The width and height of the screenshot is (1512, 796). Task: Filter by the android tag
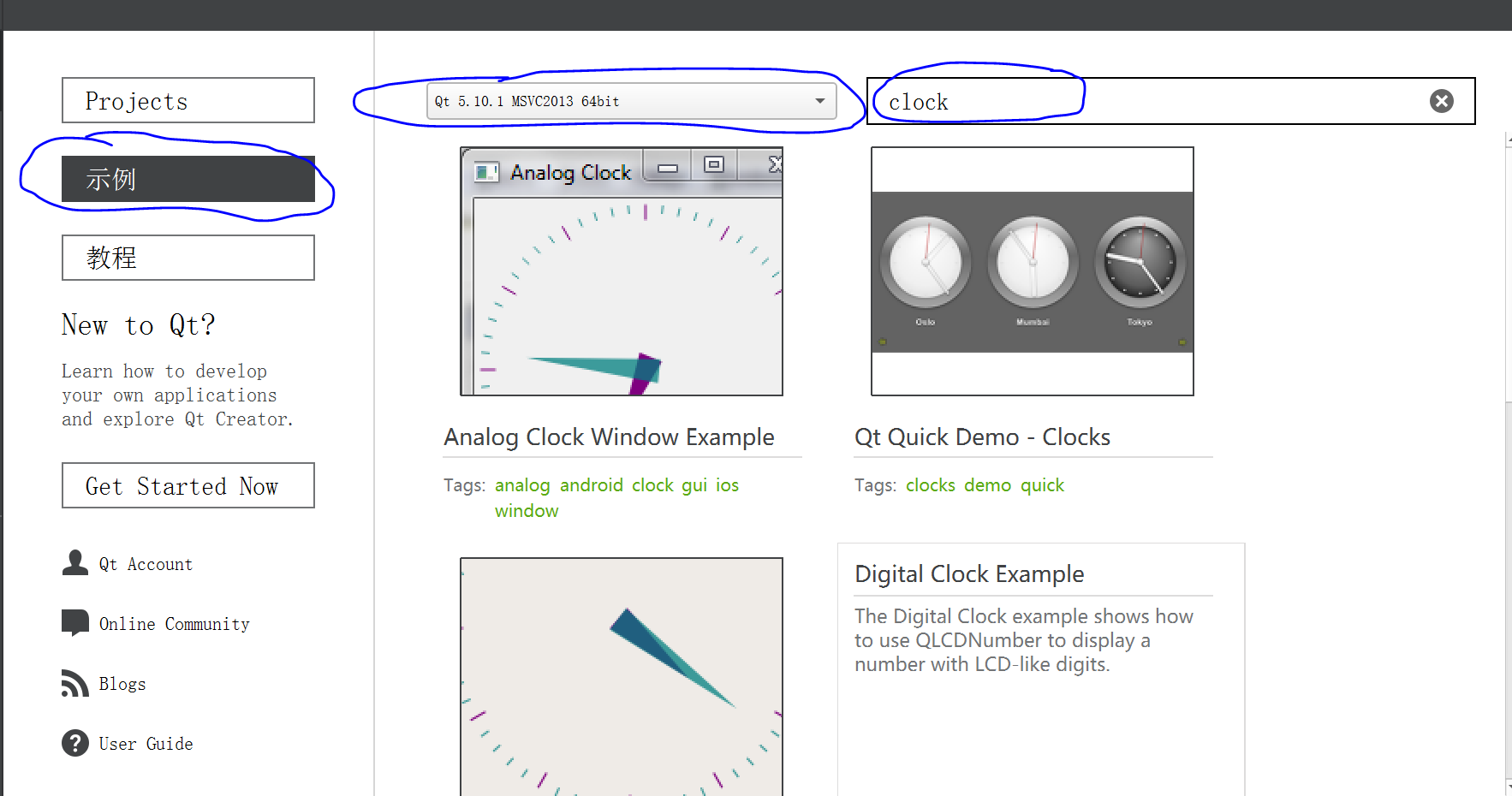coord(592,485)
